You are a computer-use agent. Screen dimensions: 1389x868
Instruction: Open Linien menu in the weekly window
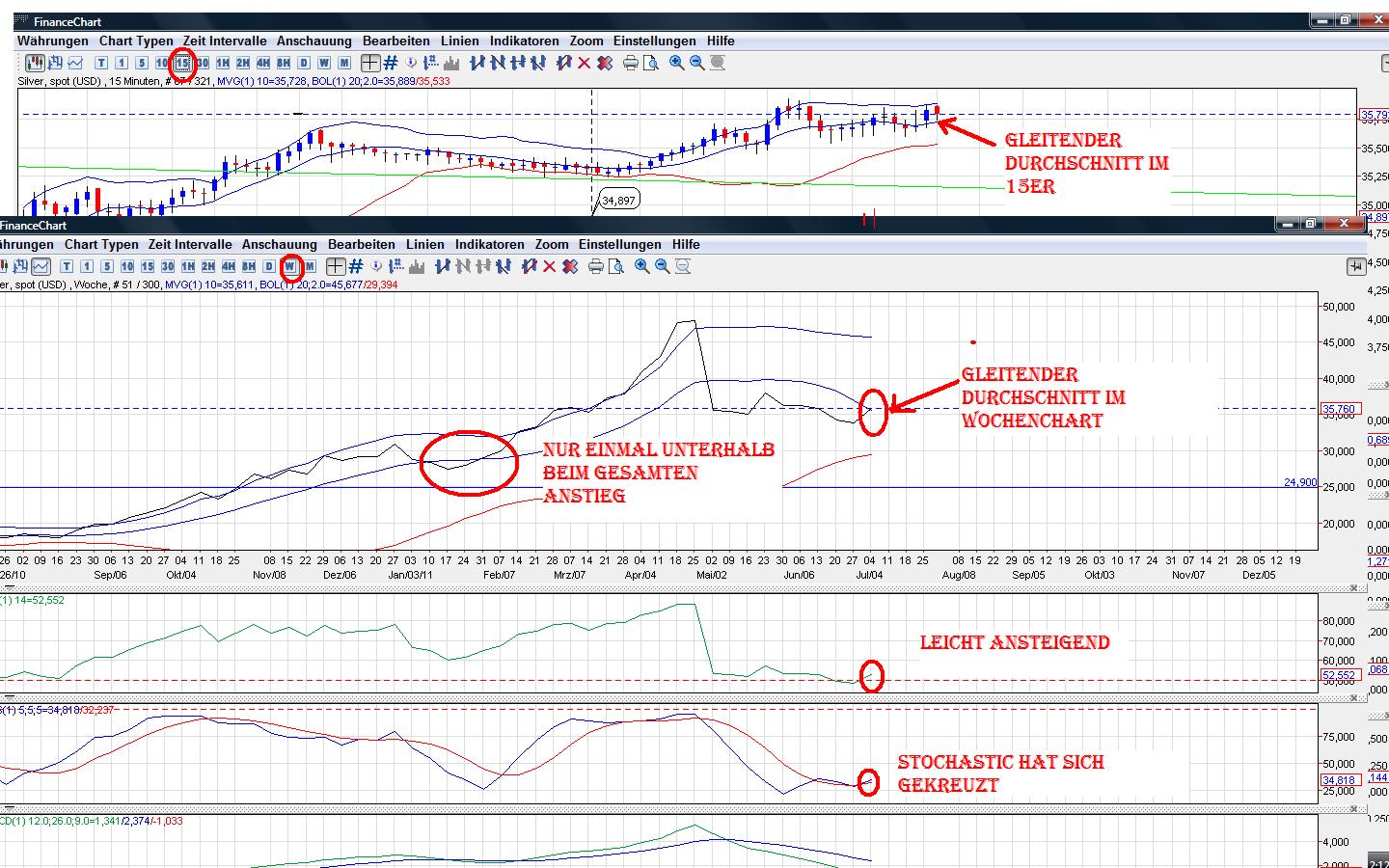tap(425, 244)
